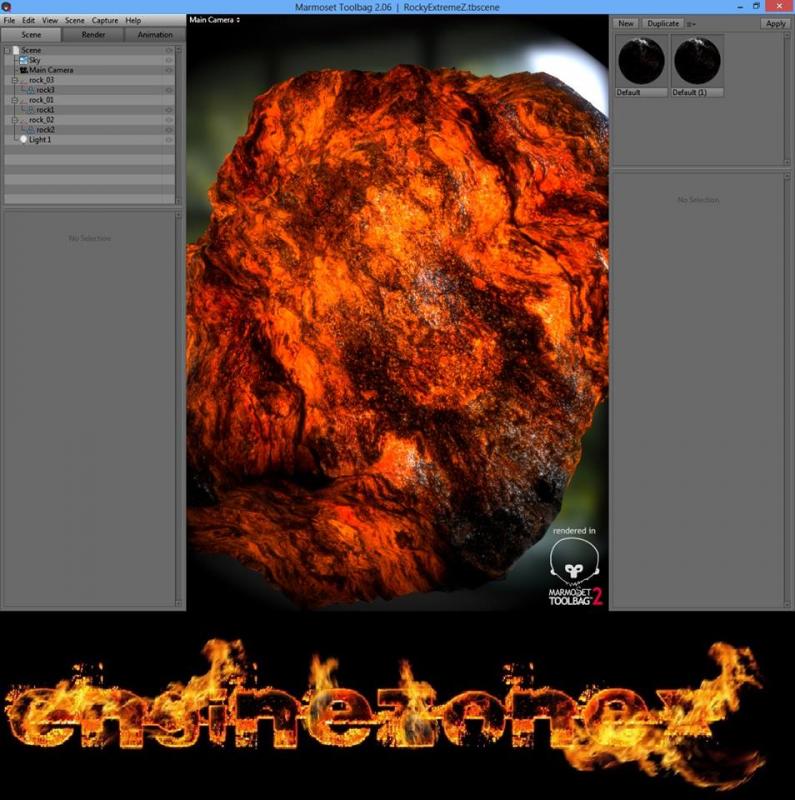Click the rock1 mesh icon
The width and height of the screenshot is (795, 800).
click(31, 110)
